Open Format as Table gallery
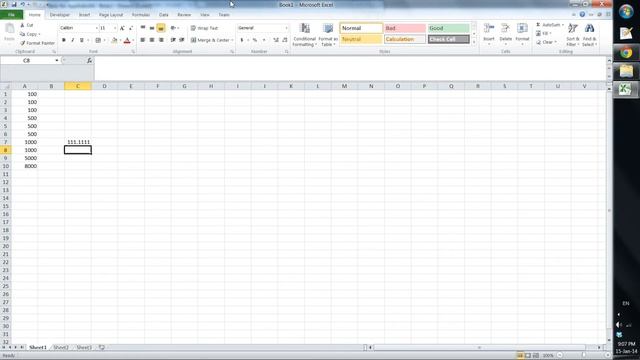The height and width of the screenshot is (360, 640). pos(328,35)
